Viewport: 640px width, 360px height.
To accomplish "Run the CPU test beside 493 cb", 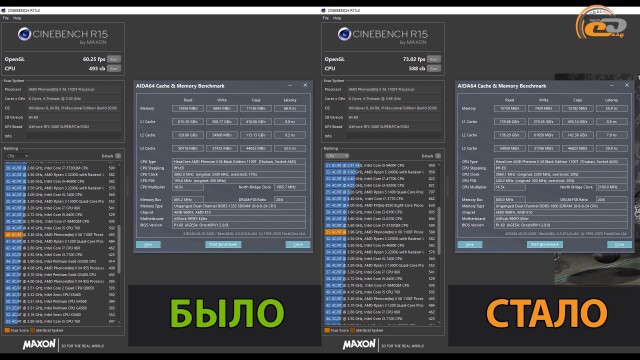I will [114, 69].
